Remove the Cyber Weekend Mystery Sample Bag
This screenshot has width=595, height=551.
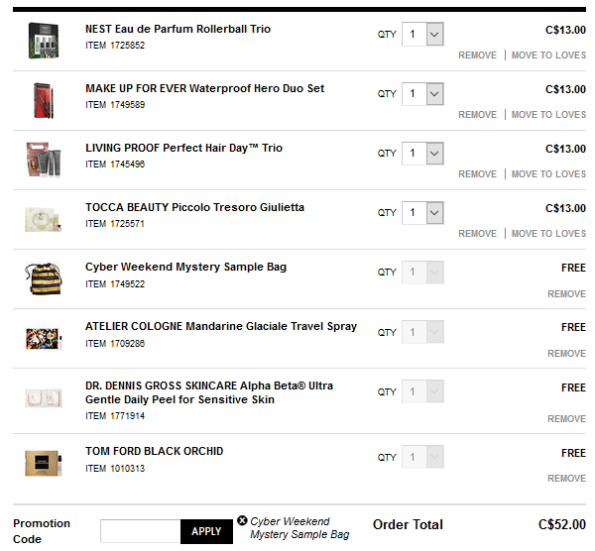[567, 294]
